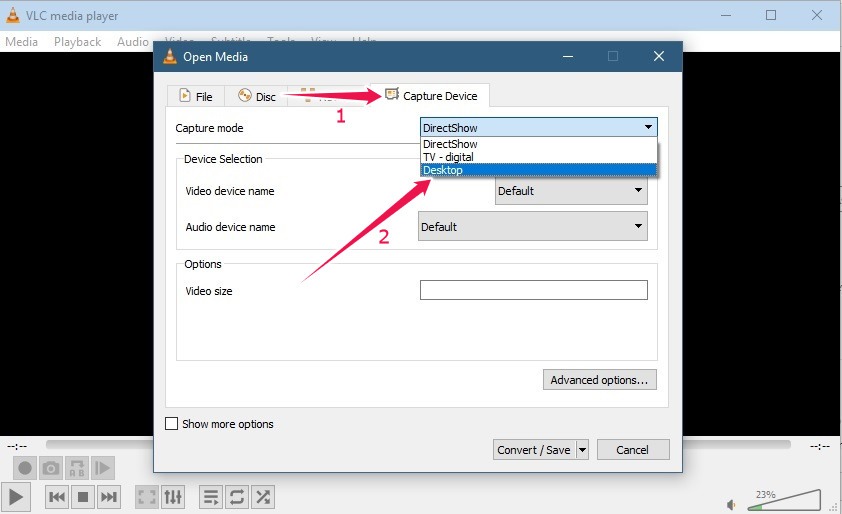The image size is (842, 514).
Task: Click the VLC cone icon in main title bar
Action: click(x=12, y=16)
